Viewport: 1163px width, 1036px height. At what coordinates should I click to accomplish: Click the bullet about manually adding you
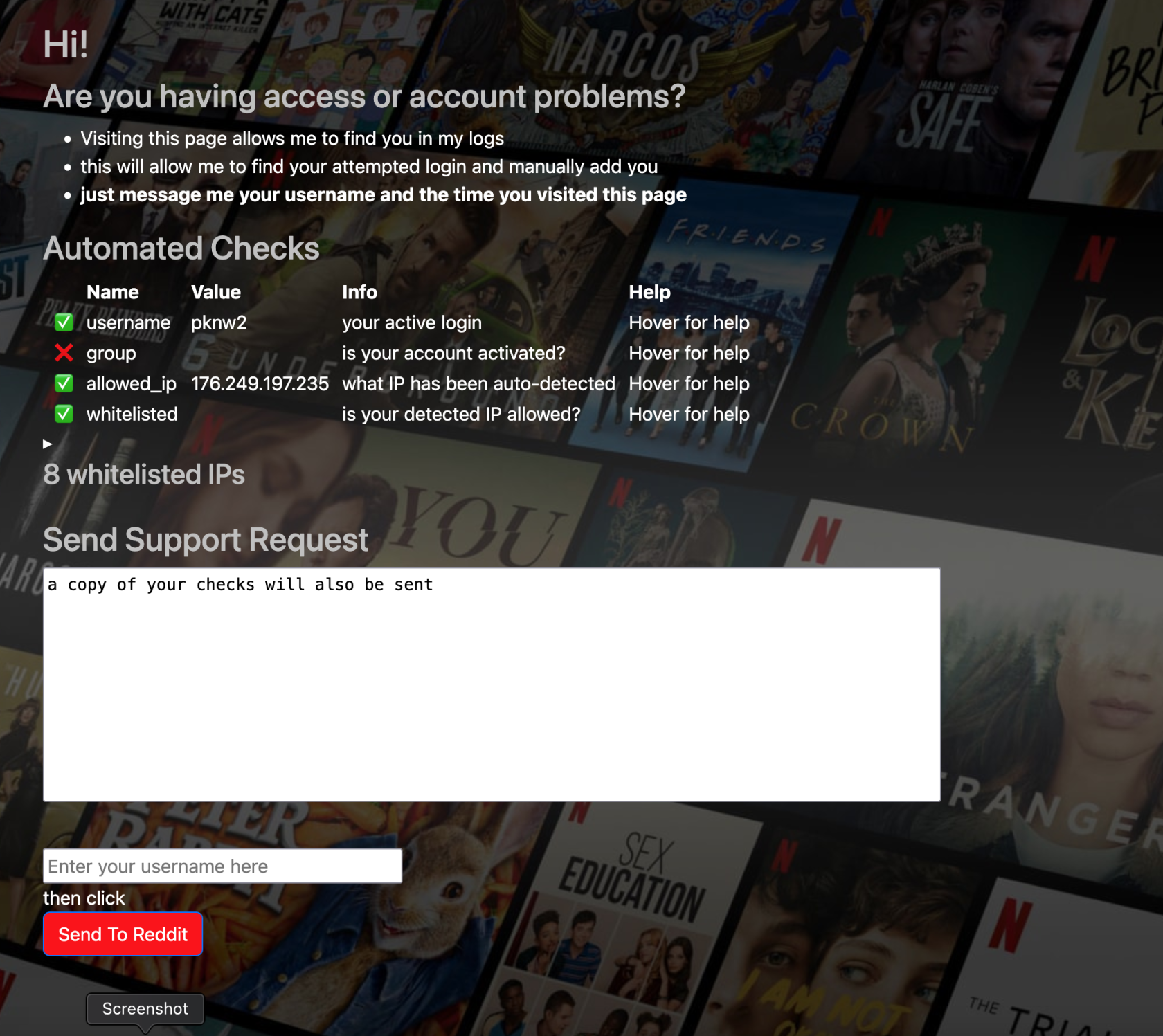click(369, 167)
